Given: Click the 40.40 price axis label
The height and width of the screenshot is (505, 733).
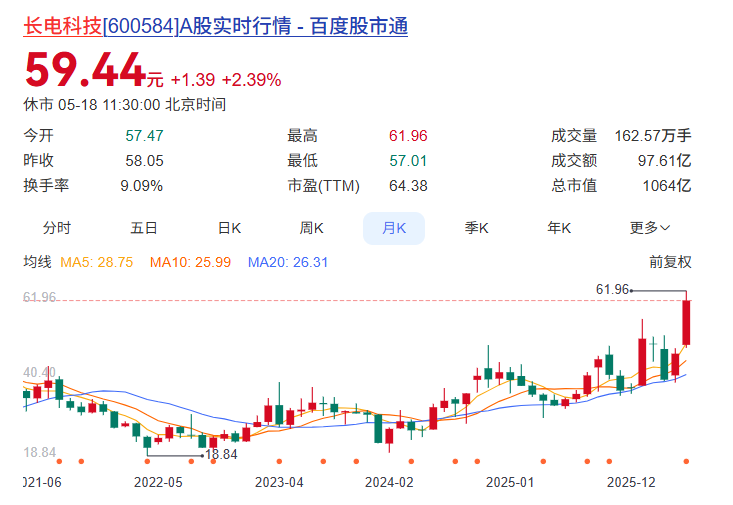Looking at the screenshot, I should pyautogui.click(x=40, y=373).
